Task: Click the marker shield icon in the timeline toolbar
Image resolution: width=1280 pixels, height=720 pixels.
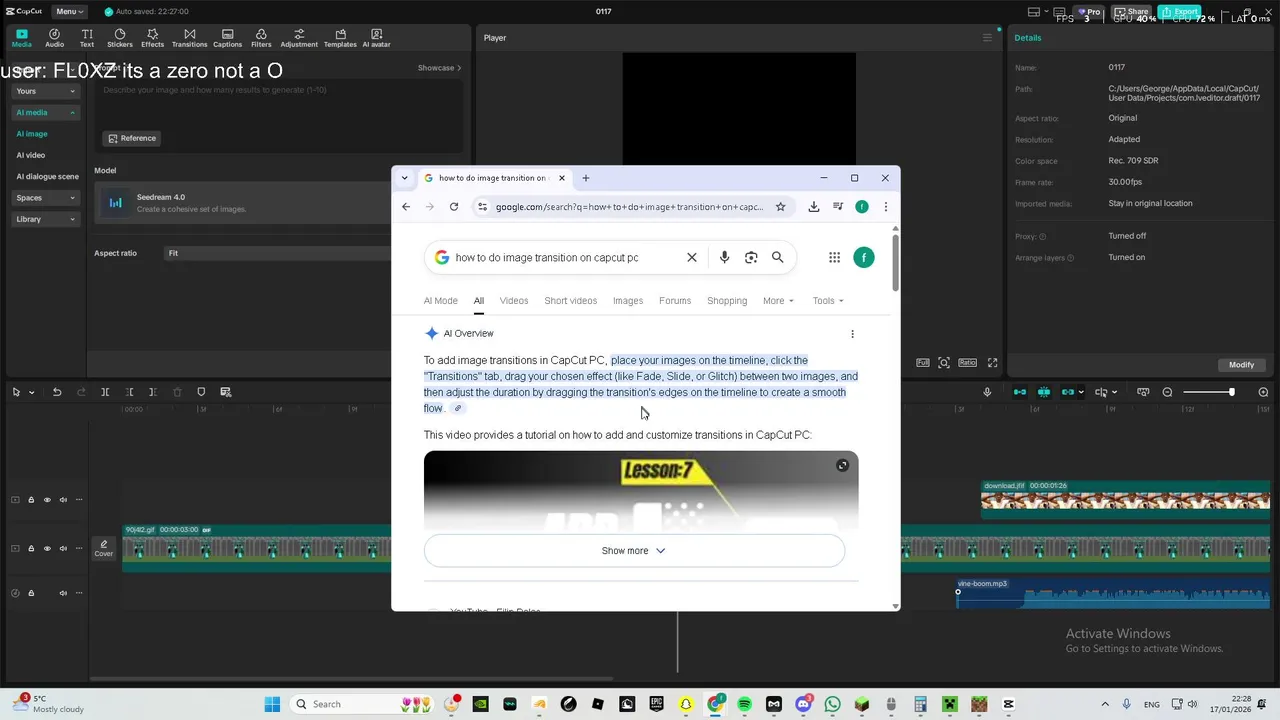Action: (201, 392)
